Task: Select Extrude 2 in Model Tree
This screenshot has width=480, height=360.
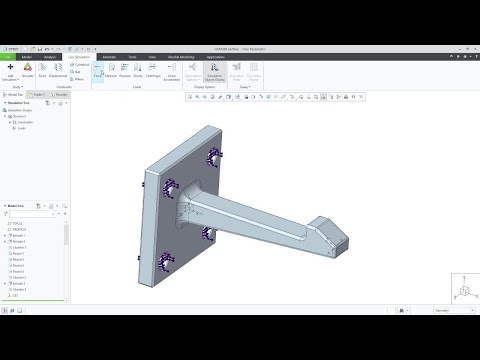Action: pos(17,242)
